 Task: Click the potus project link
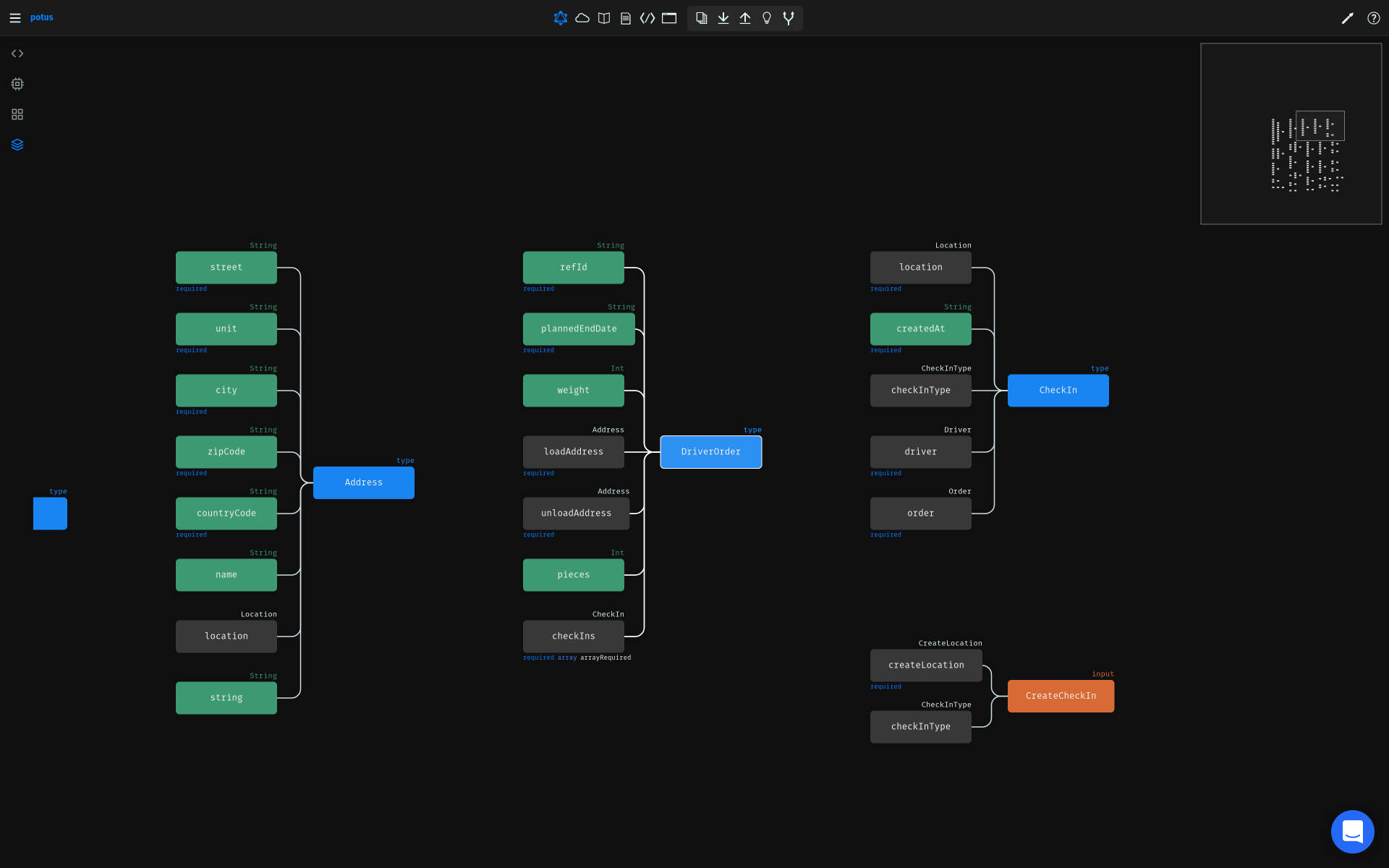pyautogui.click(x=42, y=17)
